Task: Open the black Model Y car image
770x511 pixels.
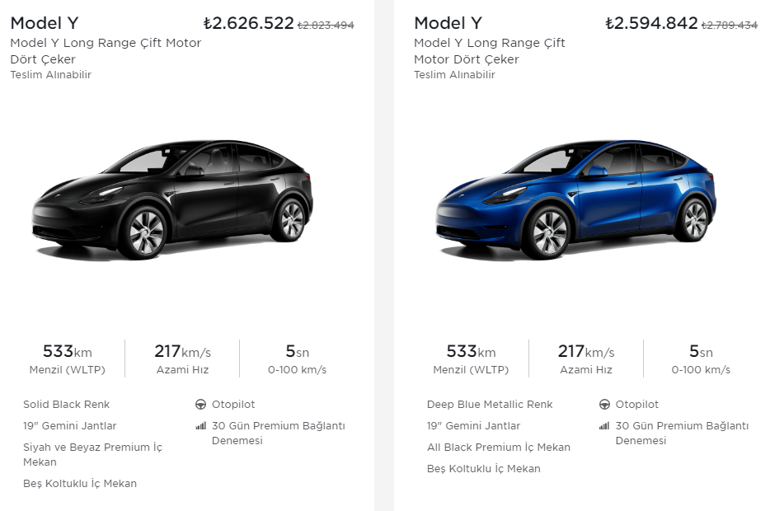Action: pos(171,200)
